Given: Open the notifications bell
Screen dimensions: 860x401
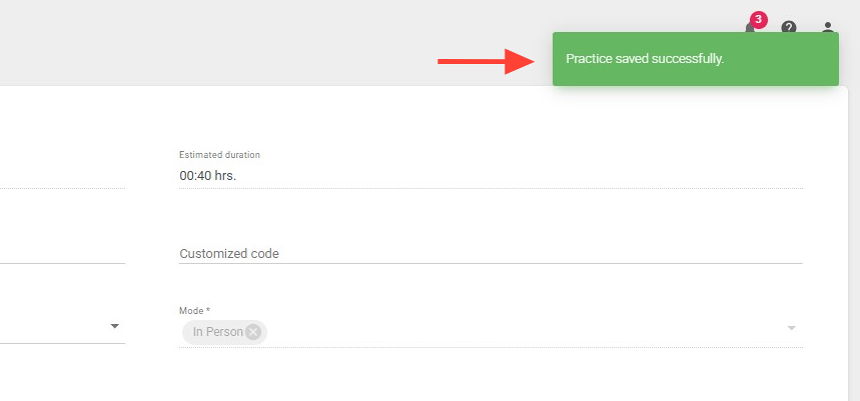Looking at the screenshot, I should coord(749,28).
